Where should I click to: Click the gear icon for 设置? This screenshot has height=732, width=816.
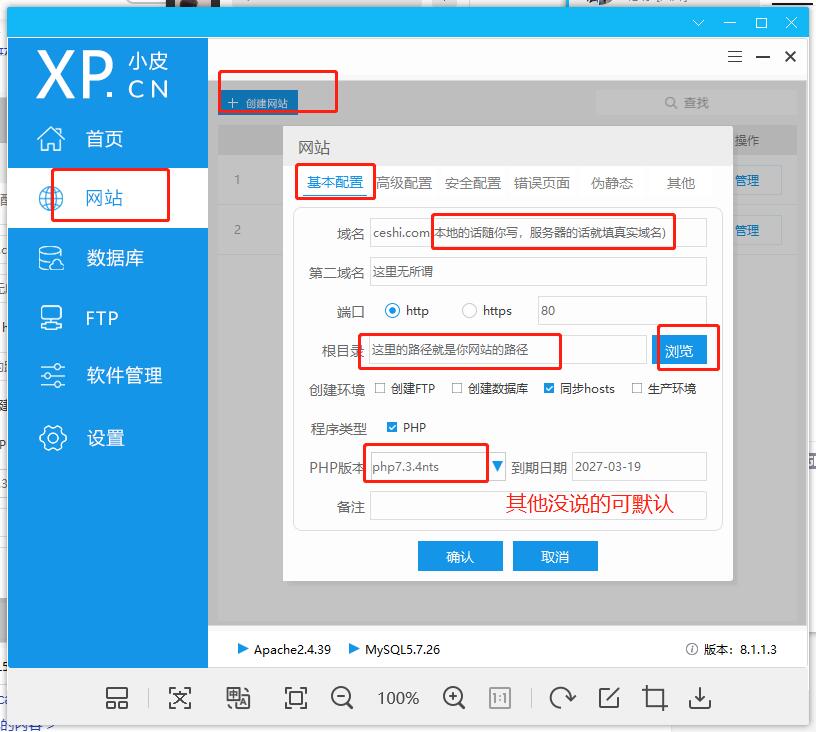coord(53,438)
